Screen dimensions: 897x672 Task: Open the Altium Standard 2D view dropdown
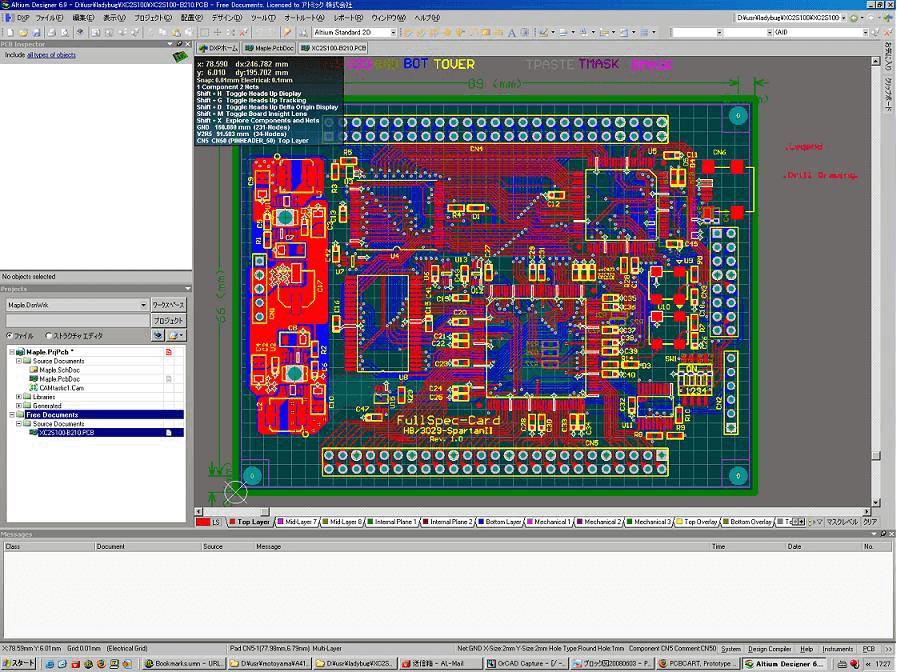393,32
